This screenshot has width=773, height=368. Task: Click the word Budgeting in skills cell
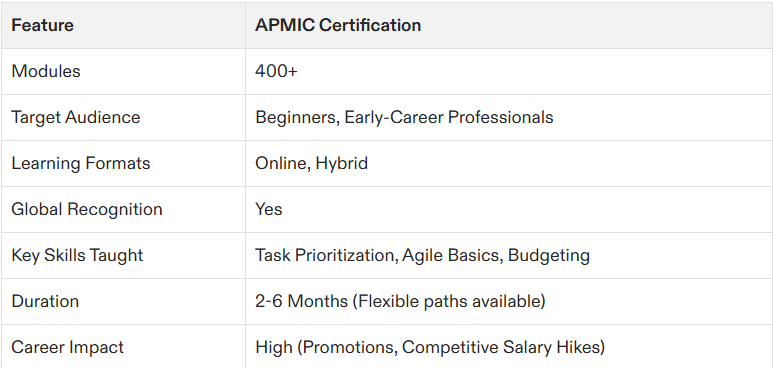(x=549, y=255)
